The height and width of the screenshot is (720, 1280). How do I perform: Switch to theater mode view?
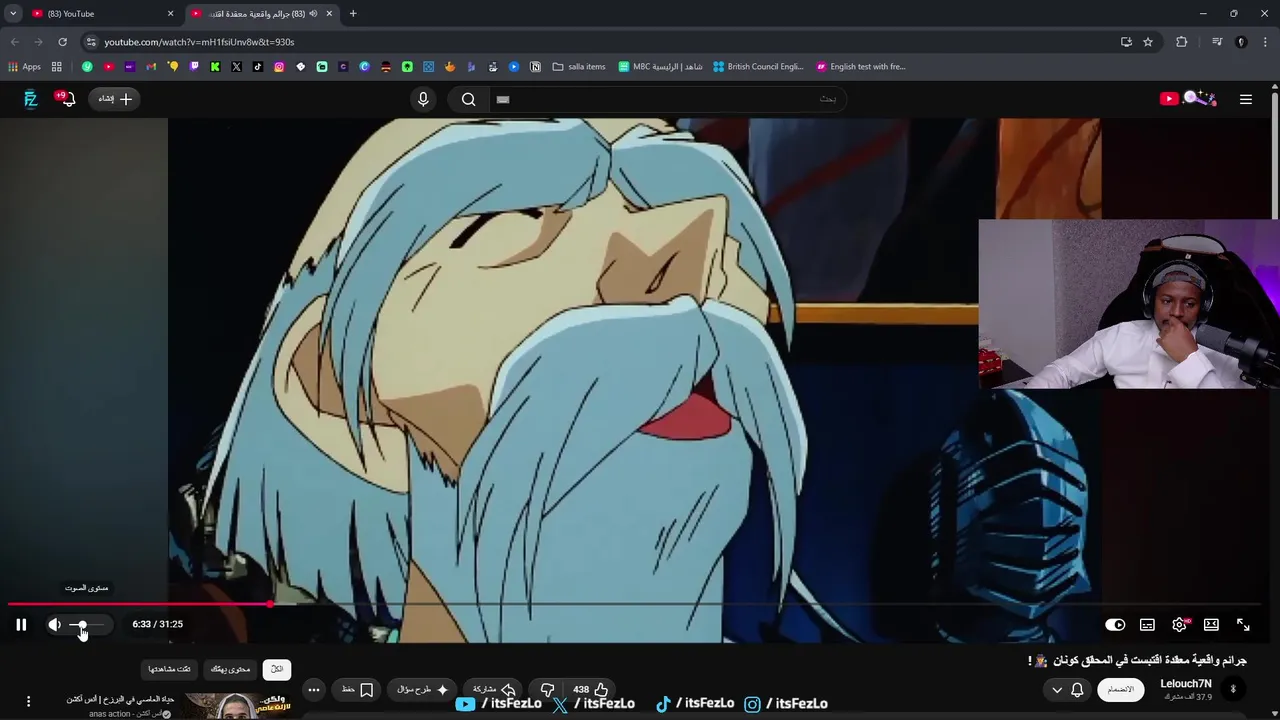(1211, 624)
